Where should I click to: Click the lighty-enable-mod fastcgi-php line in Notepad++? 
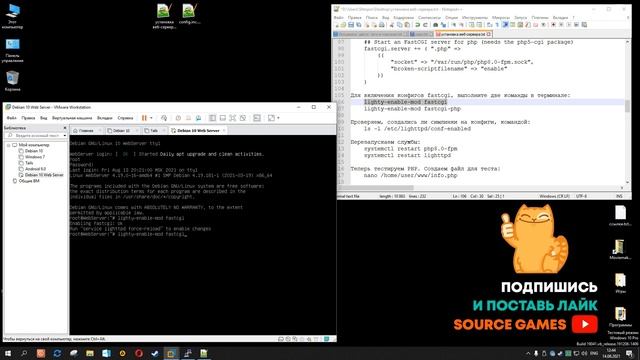pos(412,109)
